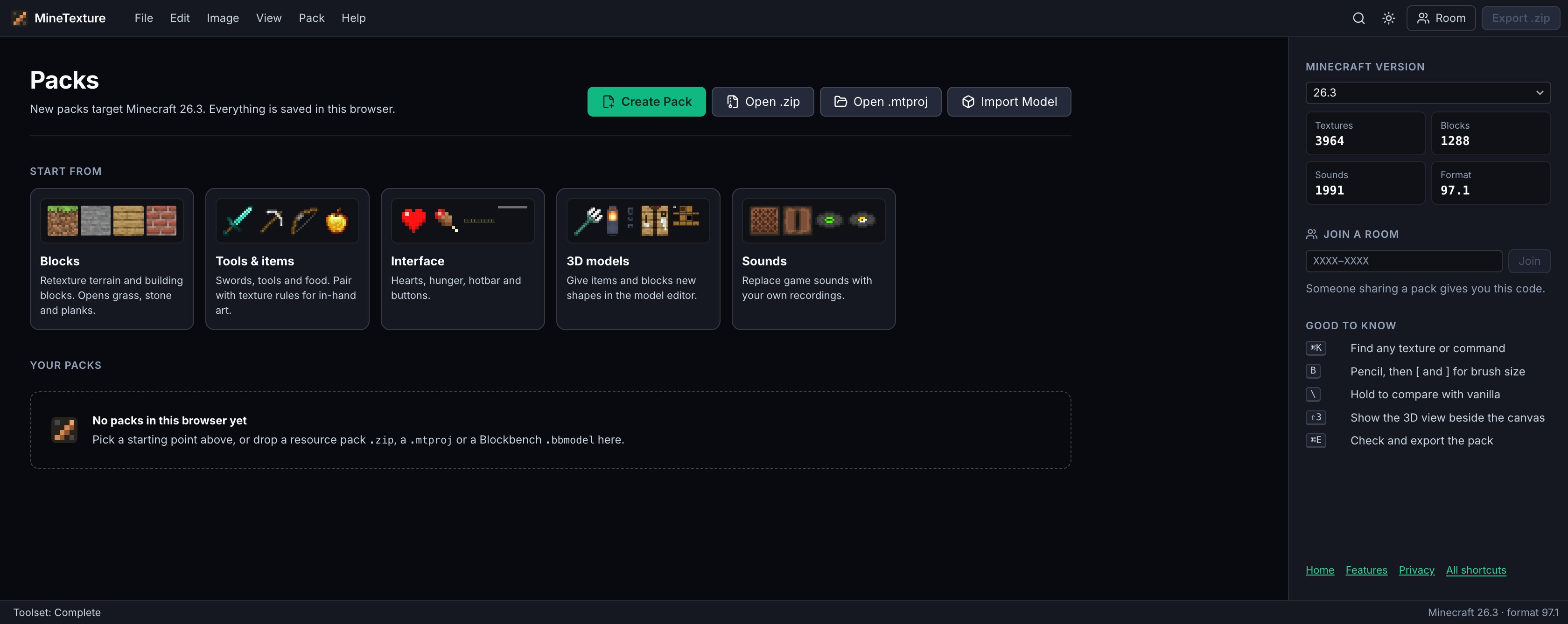
Task: Open the Pack menu
Action: pyautogui.click(x=312, y=18)
